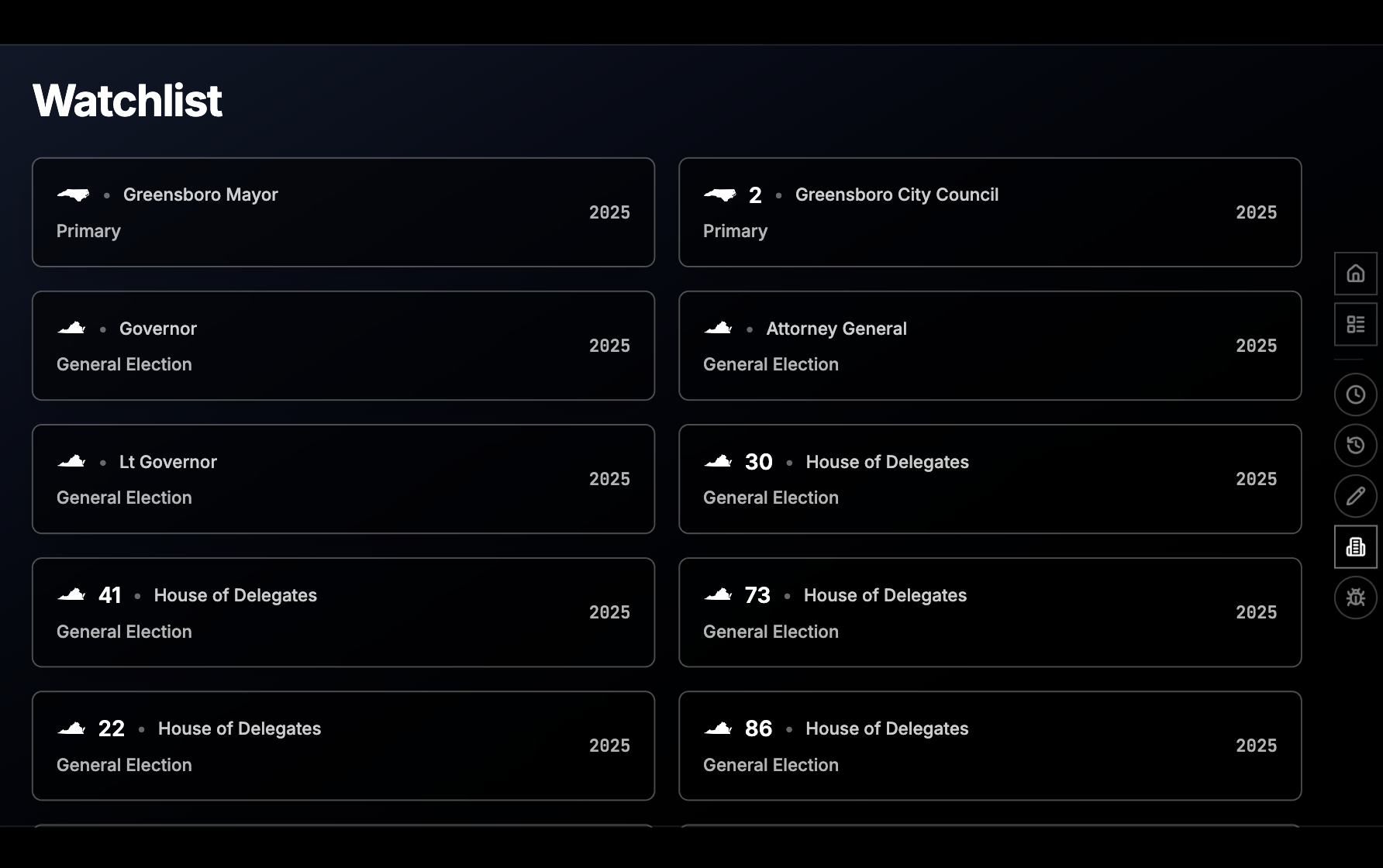1383x868 pixels.
Task: Click the Virginia shape icon on Governor card
Action: tap(72, 329)
